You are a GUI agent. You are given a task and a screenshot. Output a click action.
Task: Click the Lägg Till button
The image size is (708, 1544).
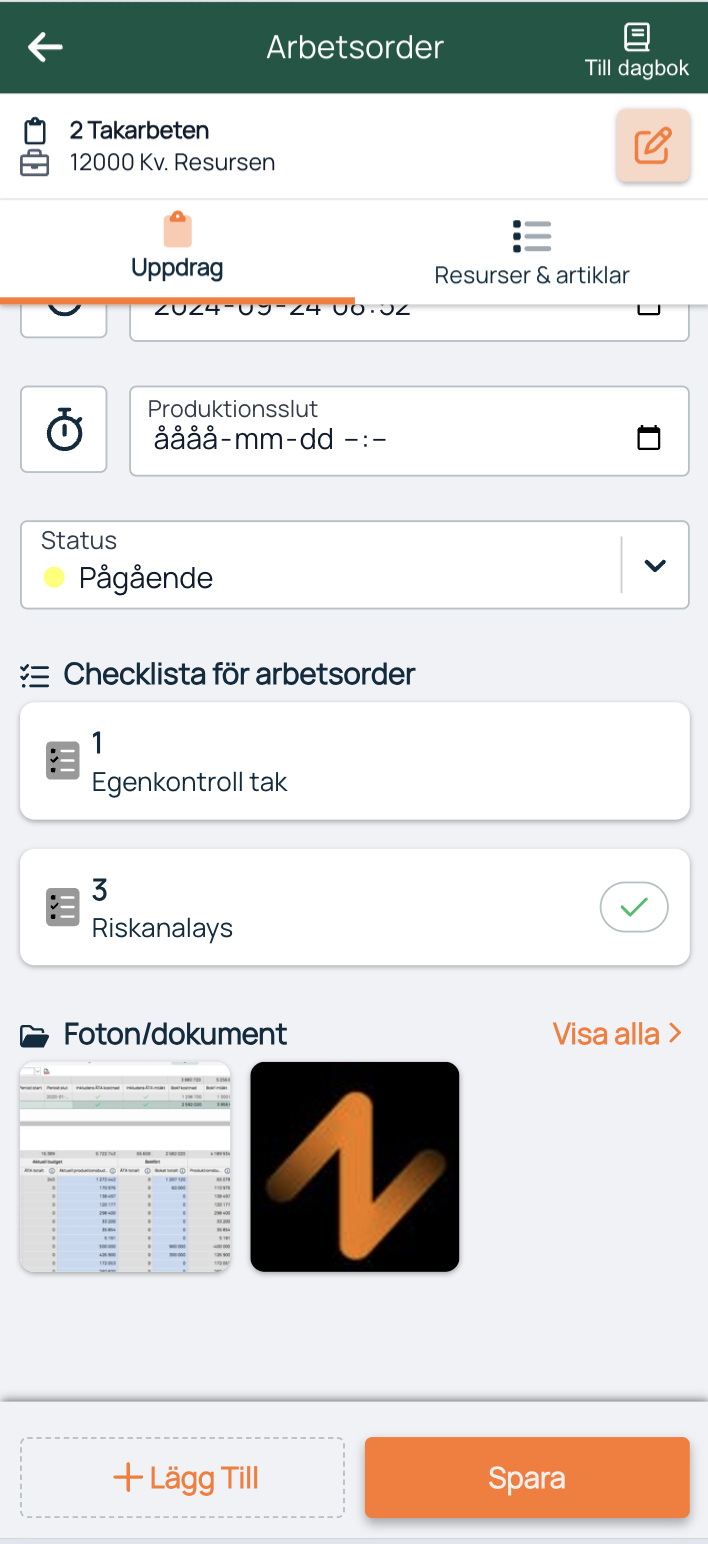coord(183,1478)
